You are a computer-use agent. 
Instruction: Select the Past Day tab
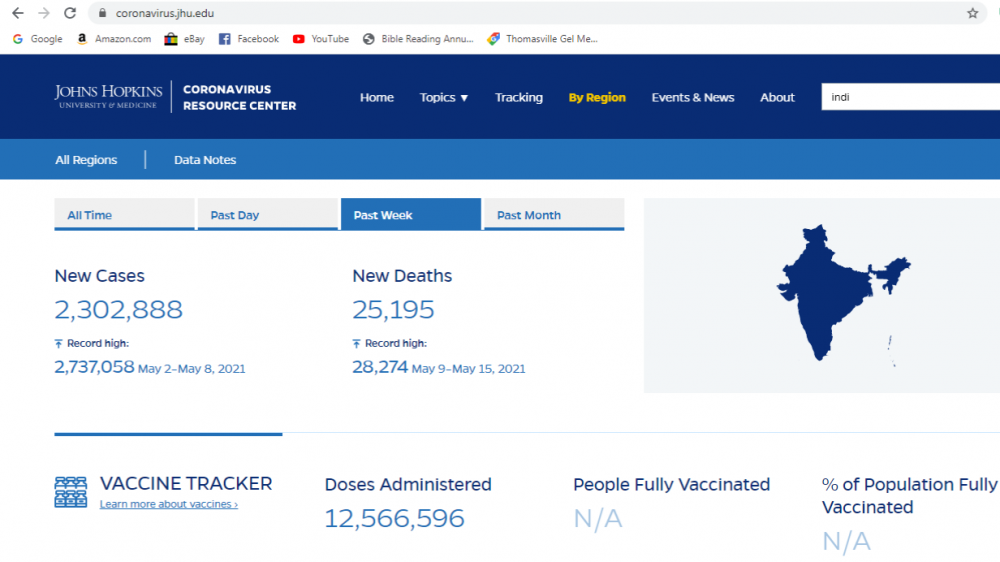click(267, 215)
